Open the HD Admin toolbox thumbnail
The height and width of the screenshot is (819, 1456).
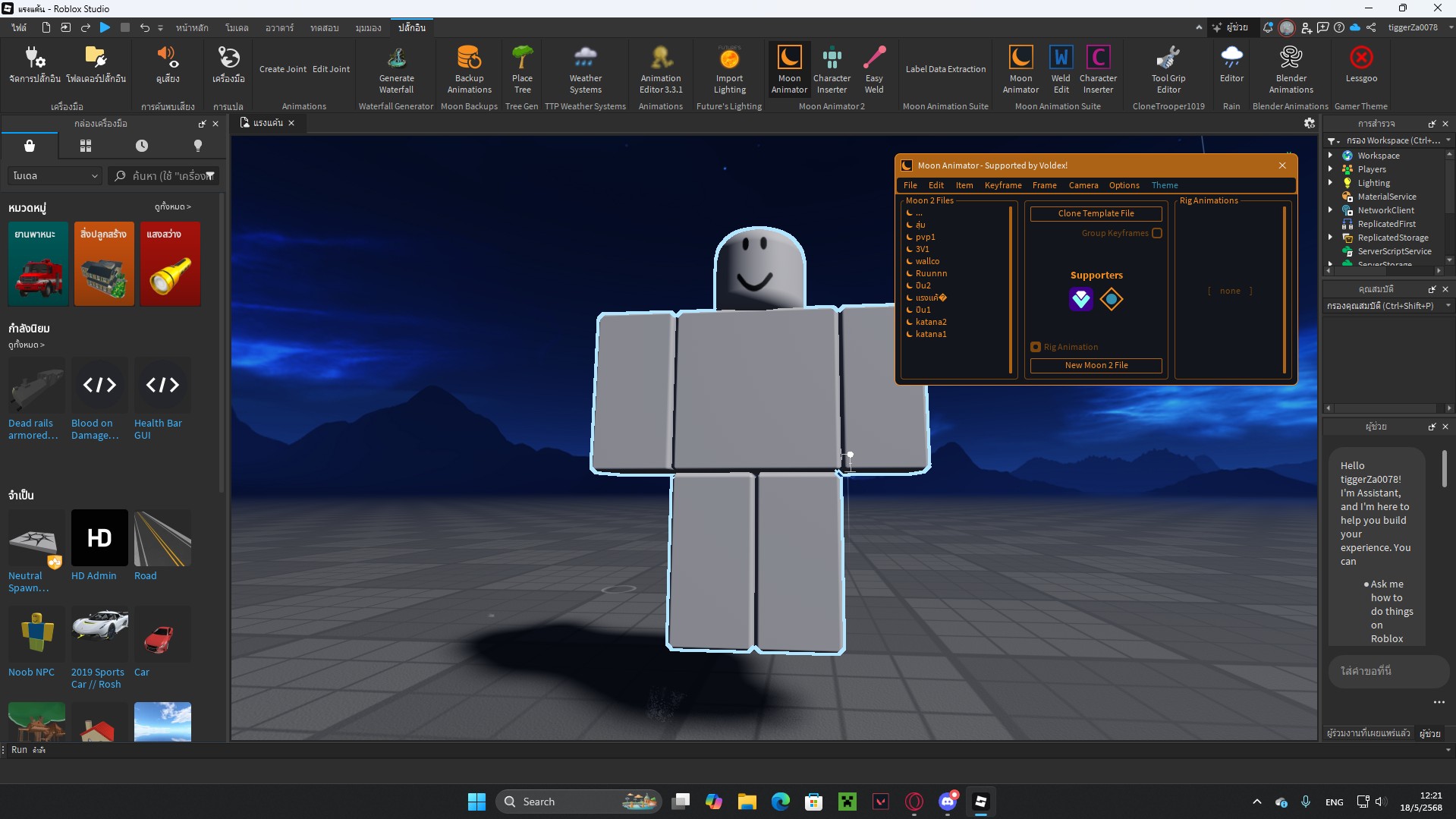click(99, 537)
